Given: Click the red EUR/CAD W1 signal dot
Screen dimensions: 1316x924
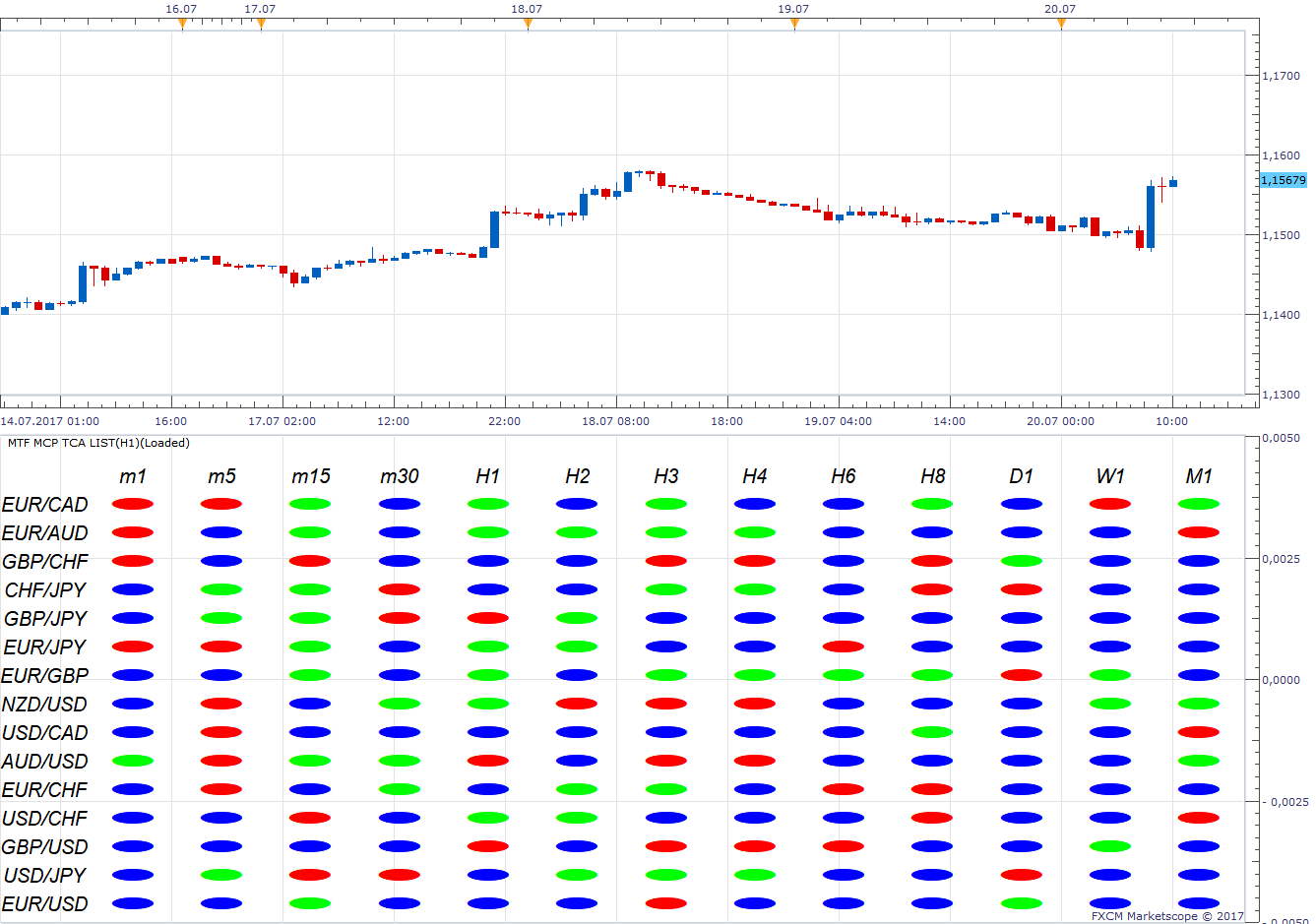Looking at the screenshot, I should pyautogui.click(x=1110, y=504).
